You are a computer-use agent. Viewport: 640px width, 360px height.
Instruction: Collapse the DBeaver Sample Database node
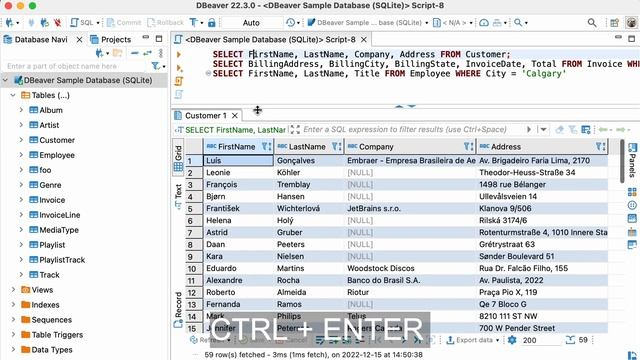pyautogui.click(x=5, y=80)
